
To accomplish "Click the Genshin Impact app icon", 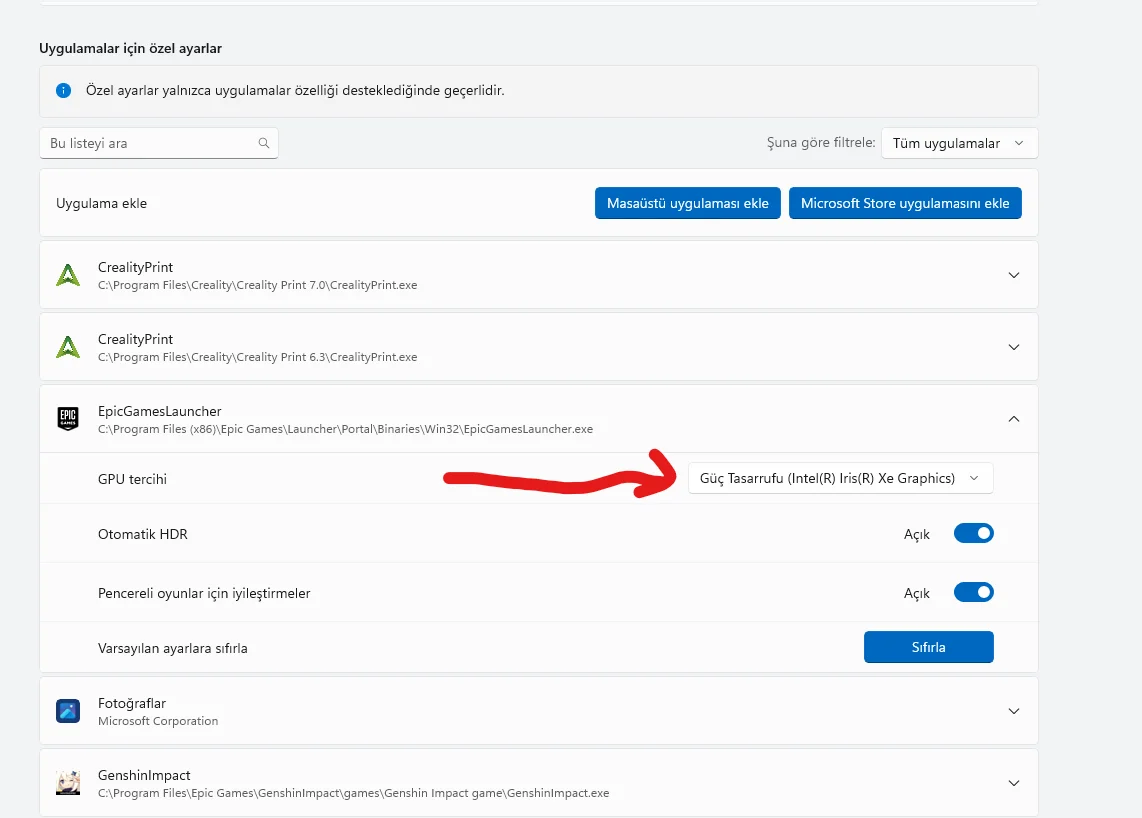I will click(x=68, y=783).
